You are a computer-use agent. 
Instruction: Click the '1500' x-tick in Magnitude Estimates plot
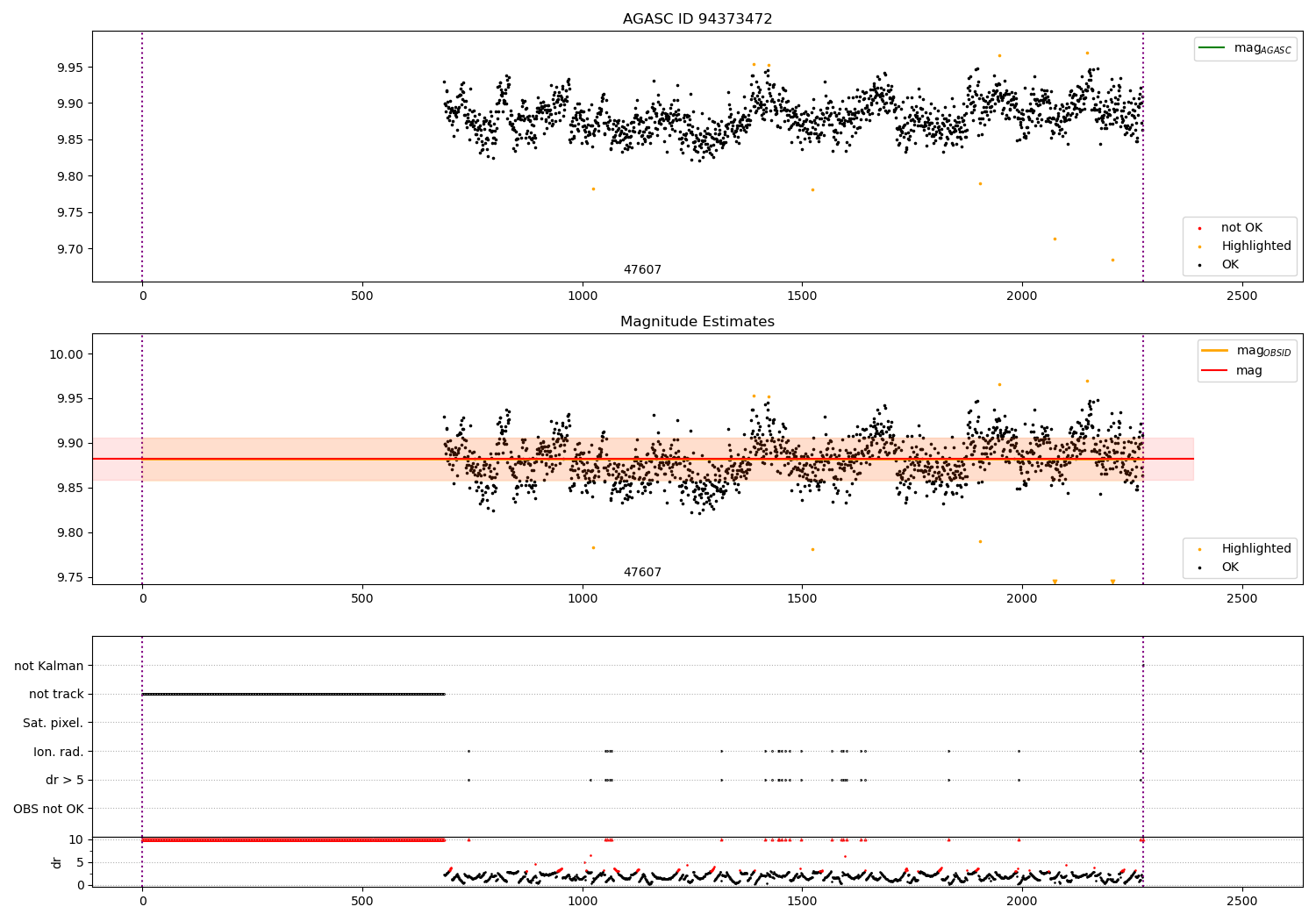pos(802,599)
